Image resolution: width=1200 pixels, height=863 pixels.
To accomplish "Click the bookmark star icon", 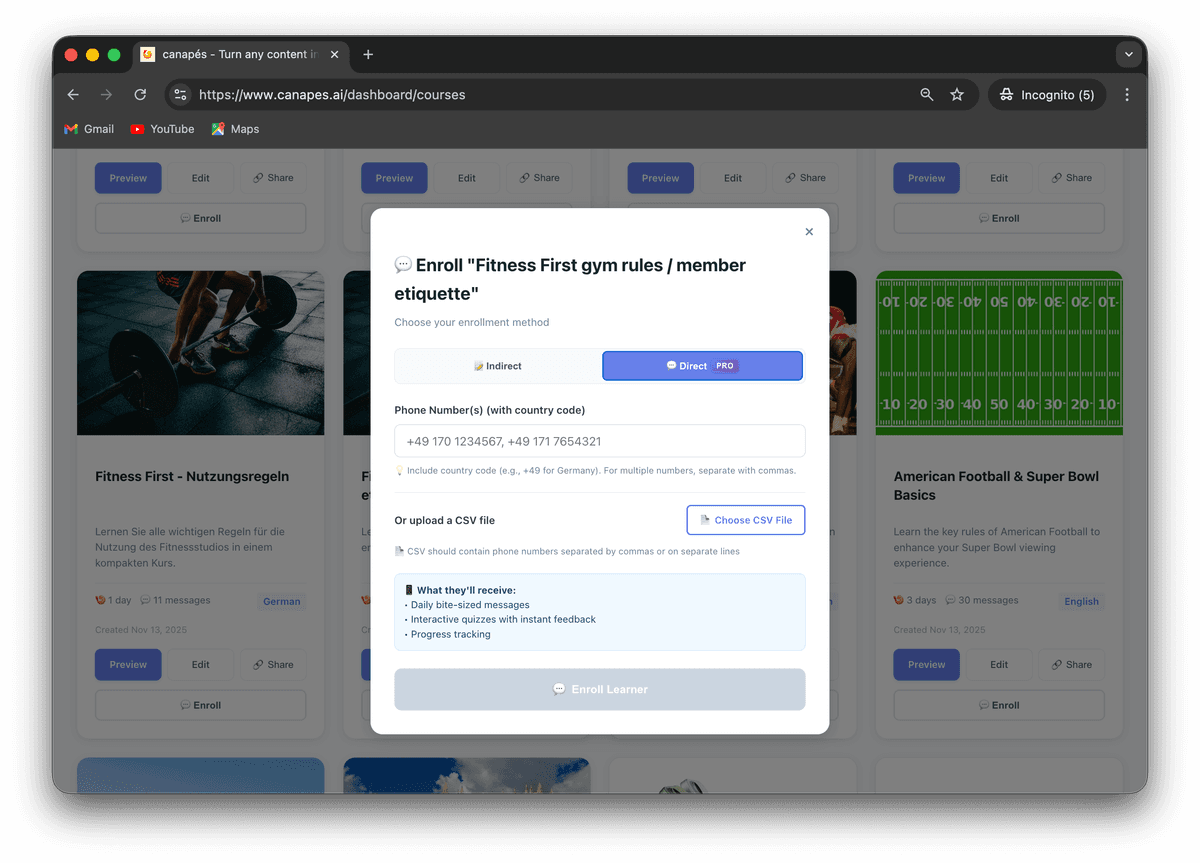I will (x=957, y=94).
